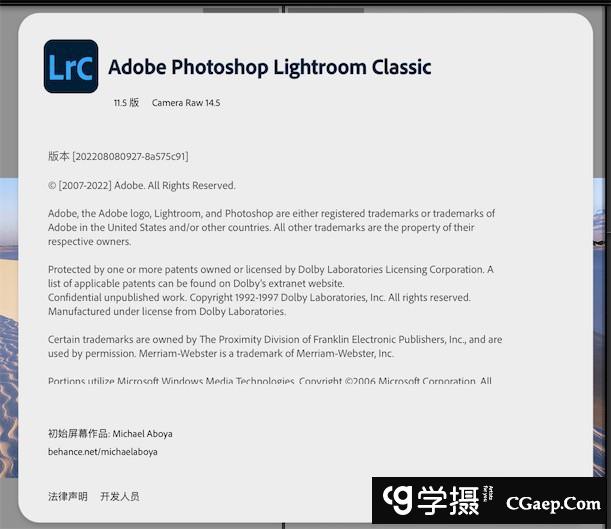Screen dimensions: 611x529
Task: Click the CGaep.Com watermark text
Action: pyautogui.click(x=553, y=504)
